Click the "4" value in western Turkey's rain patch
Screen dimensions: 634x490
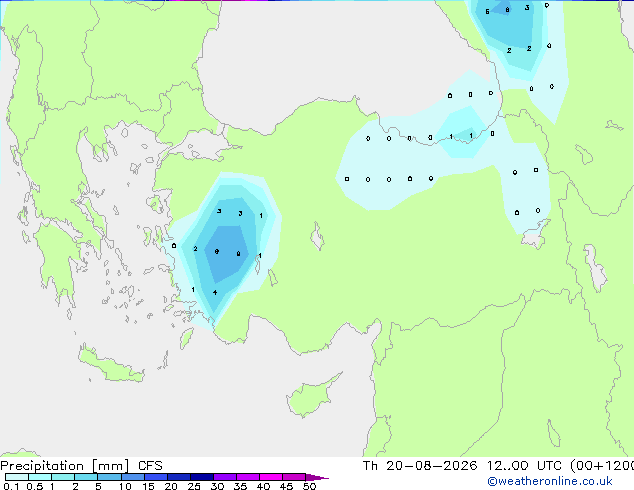[215, 292]
